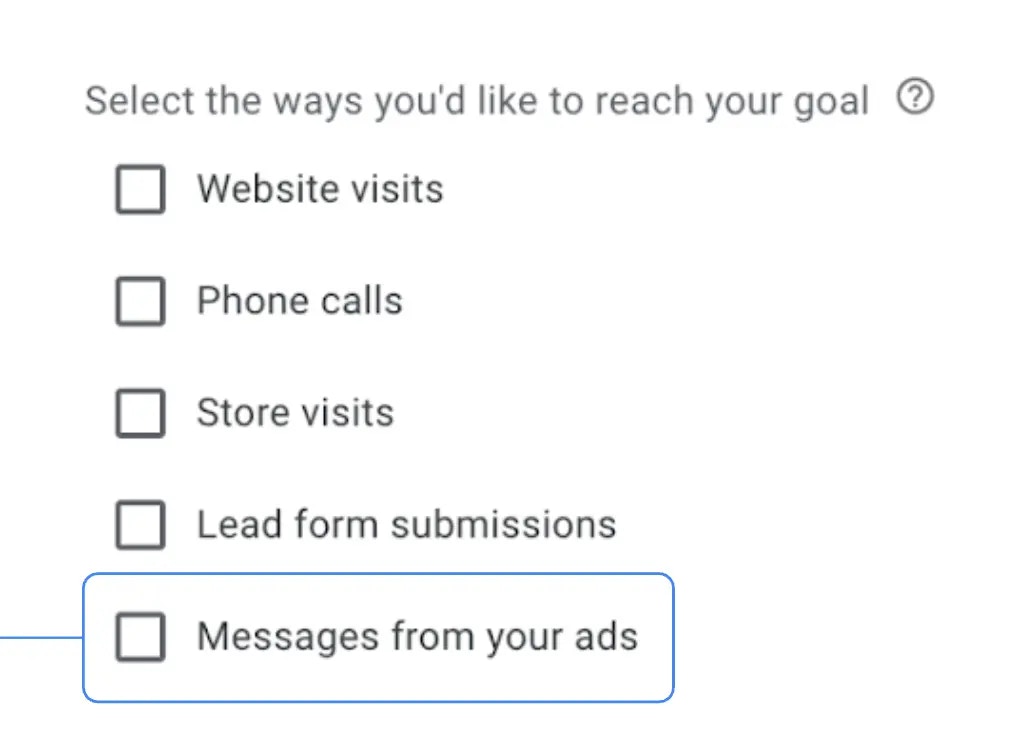Image resolution: width=1028 pixels, height=754 pixels.
Task: Toggle the first checkbox in the list
Action: click(139, 189)
